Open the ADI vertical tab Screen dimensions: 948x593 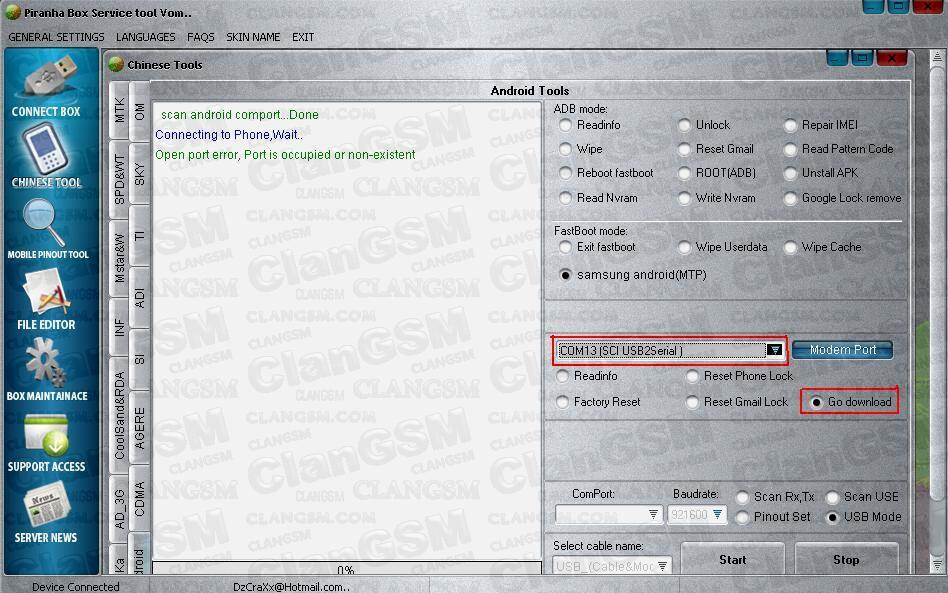(x=140, y=298)
